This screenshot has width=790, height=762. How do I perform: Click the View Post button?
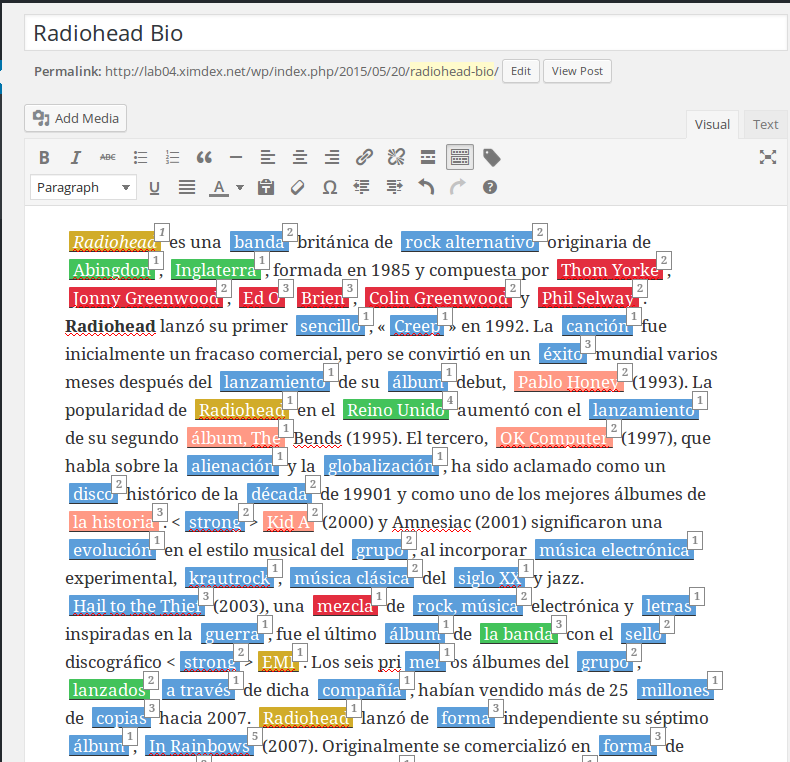(577, 71)
